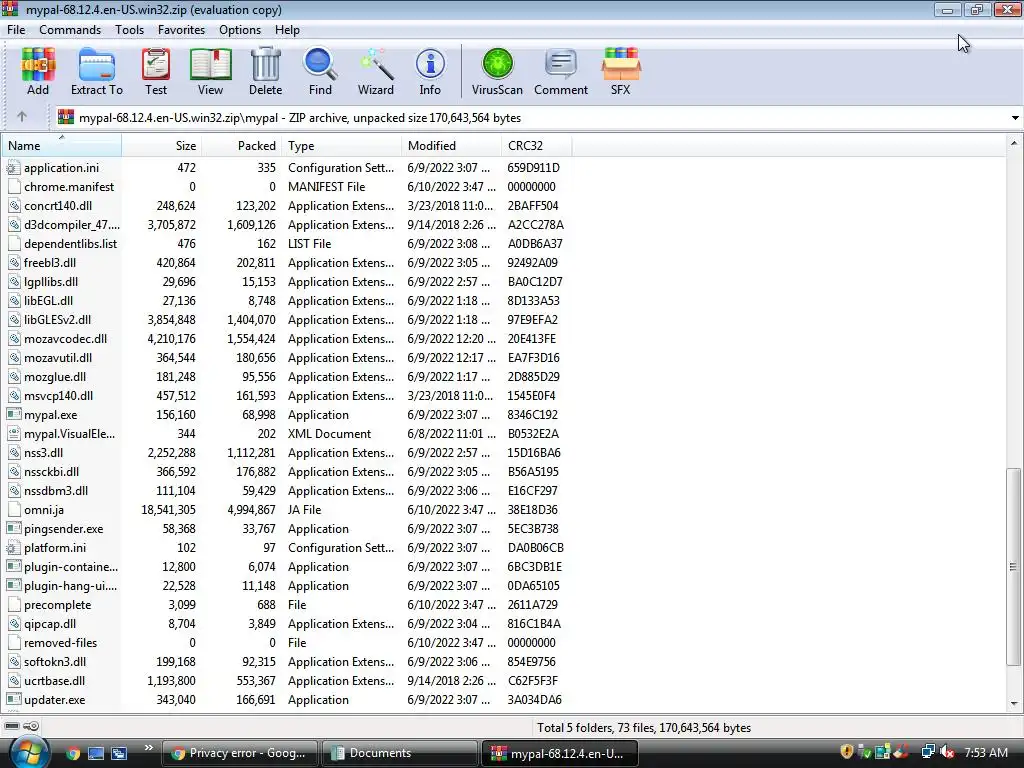Screen dimensions: 1024x768
Task: Show archive Info
Action: pos(430,72)
